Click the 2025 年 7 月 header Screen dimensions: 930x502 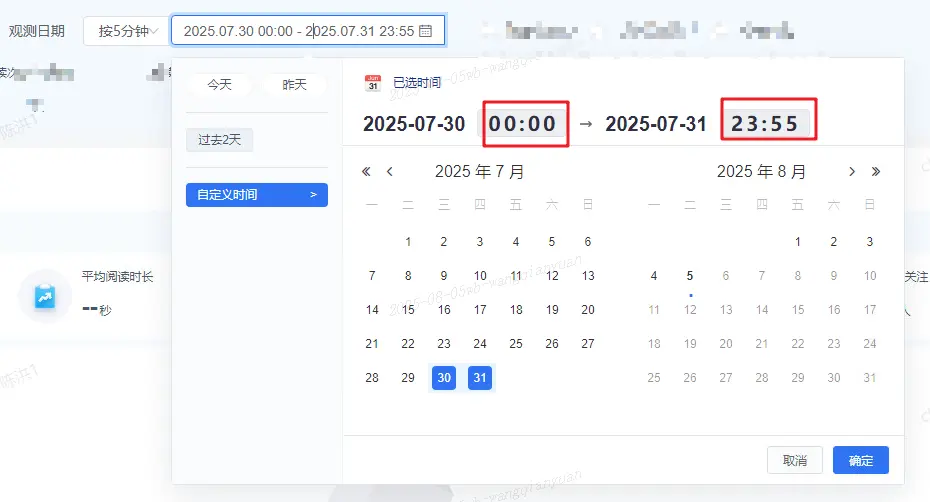point(479,171)
